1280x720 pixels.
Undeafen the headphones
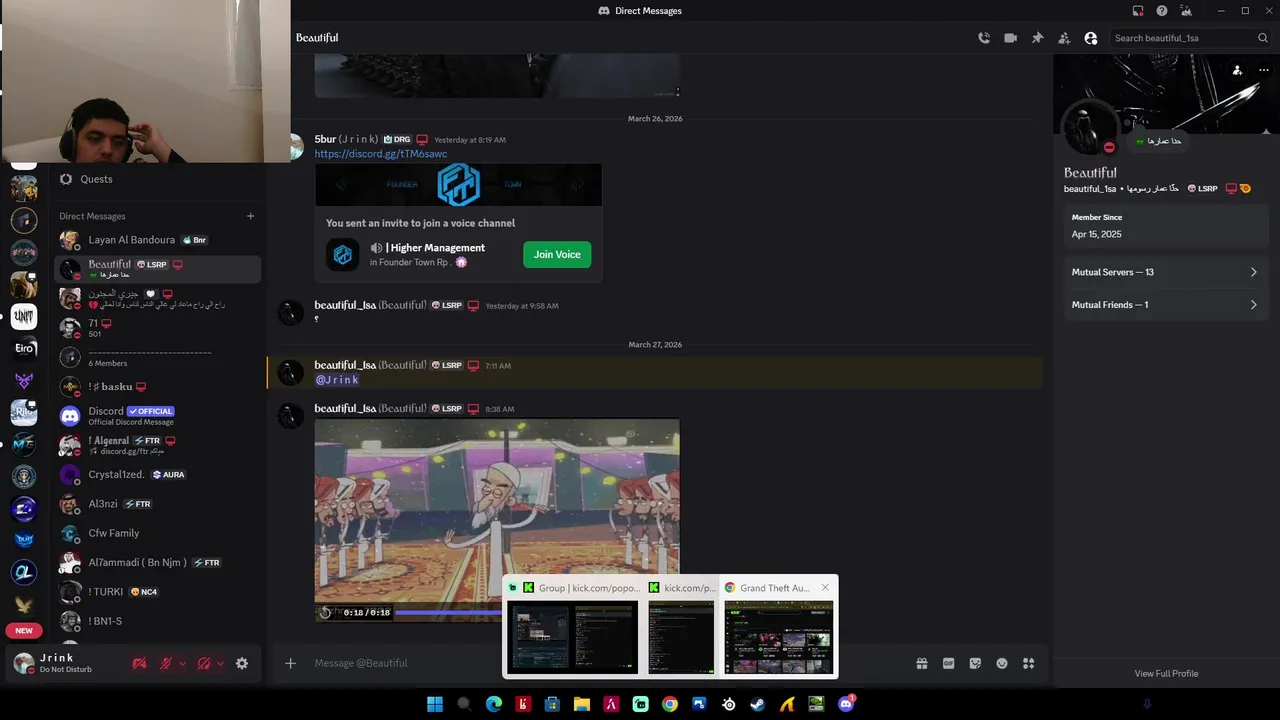tap(204, 663)
